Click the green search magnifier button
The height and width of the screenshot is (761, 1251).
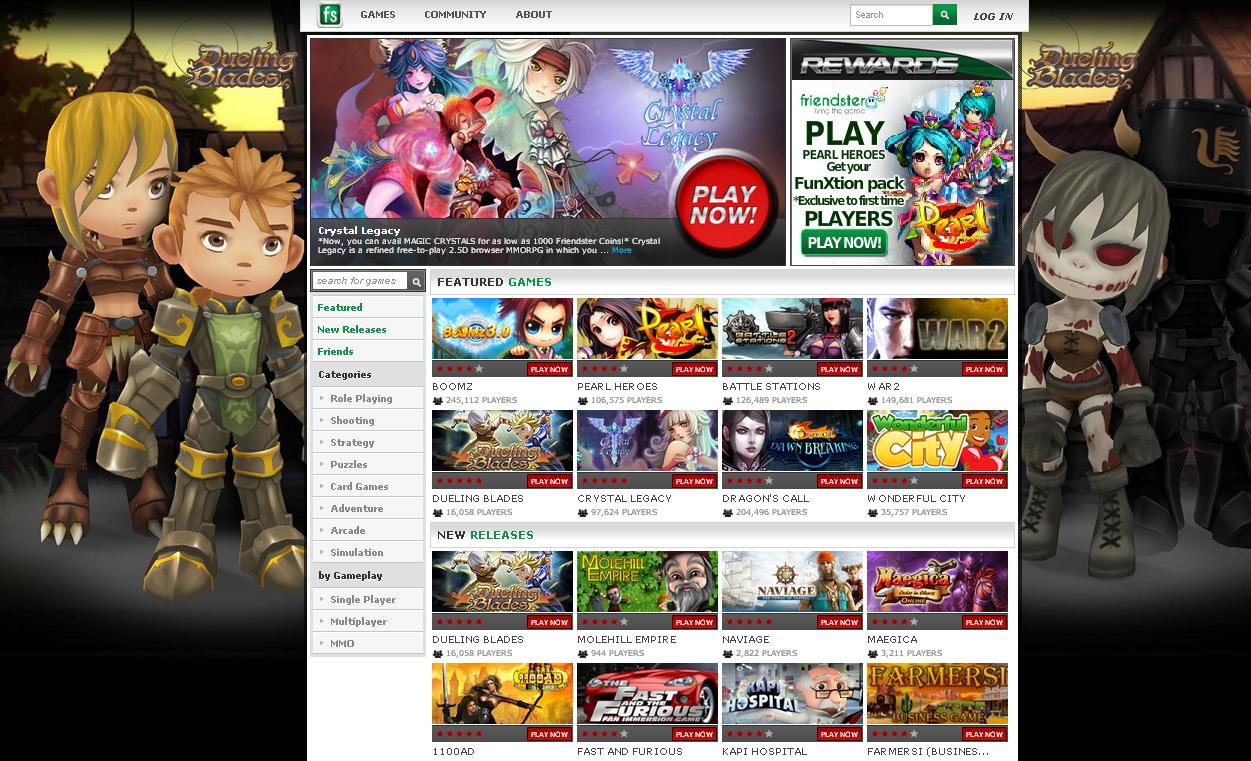pyautogui.click(x=945, y=15)
